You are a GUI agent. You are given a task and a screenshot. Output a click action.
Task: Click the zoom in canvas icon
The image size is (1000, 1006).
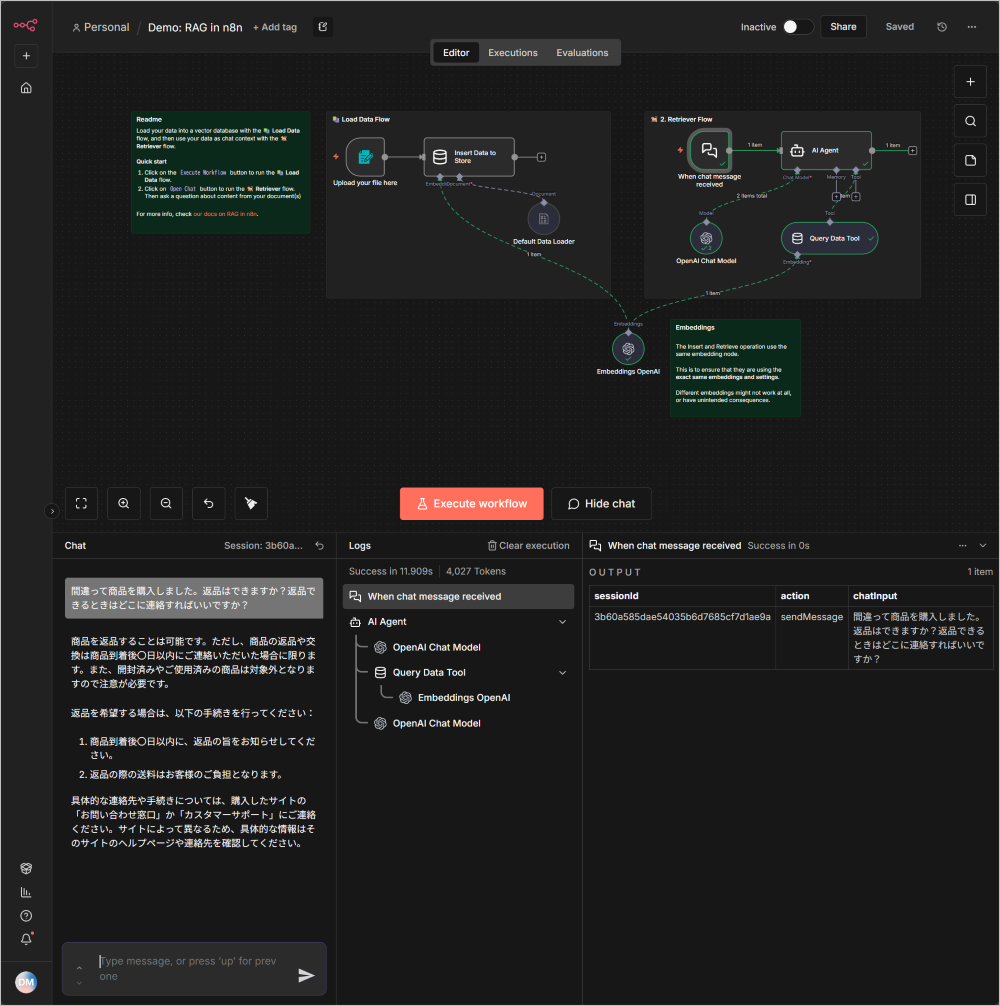(x=124, y=504)
